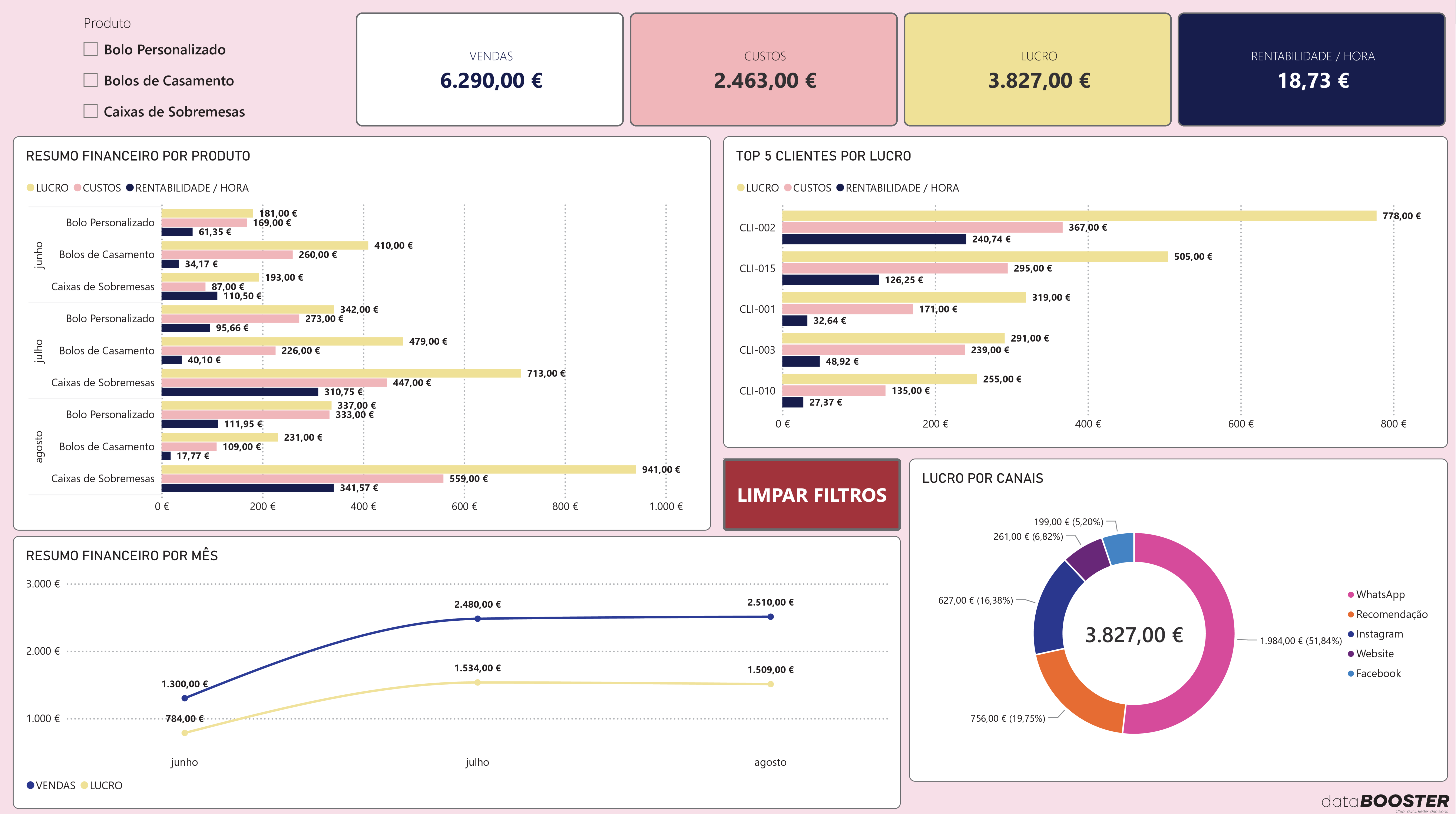Viewport: 1456px width, 814px height.
Task: Click the julho month label on line chart
Action: click(478, 762)
